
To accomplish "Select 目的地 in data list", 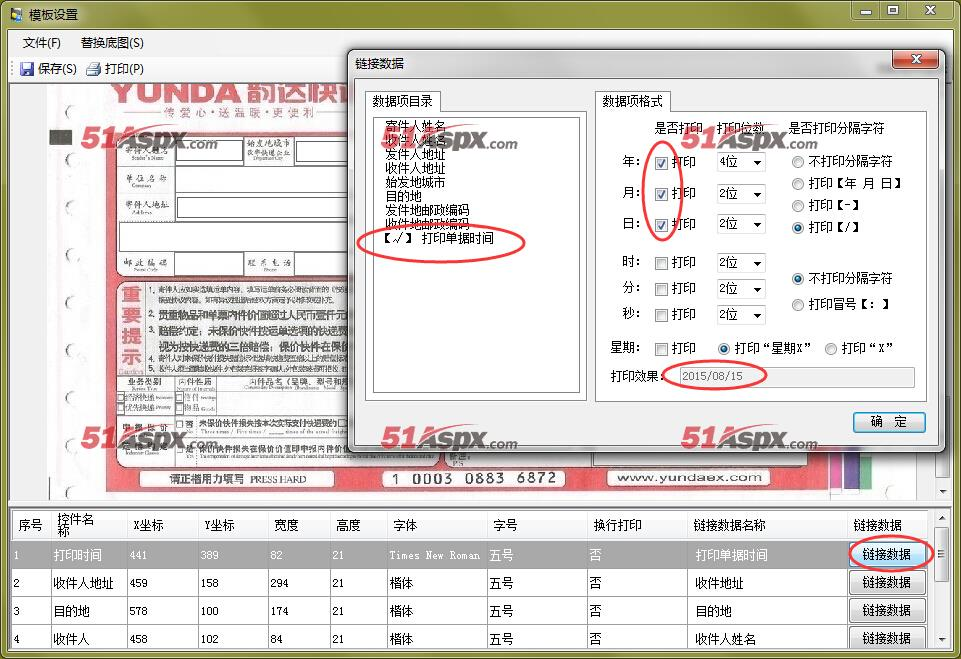I will coord(403,196).
